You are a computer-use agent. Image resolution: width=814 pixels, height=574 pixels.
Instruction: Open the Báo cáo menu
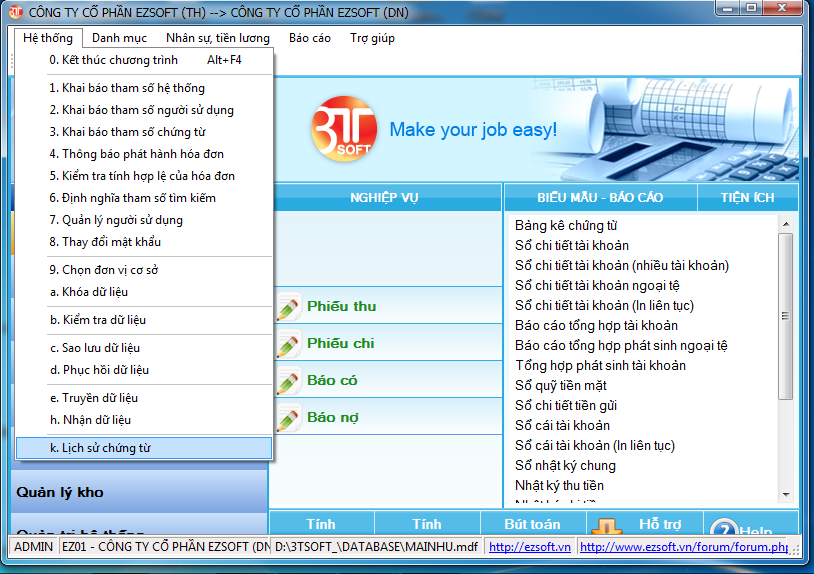[x=309, y=38]
